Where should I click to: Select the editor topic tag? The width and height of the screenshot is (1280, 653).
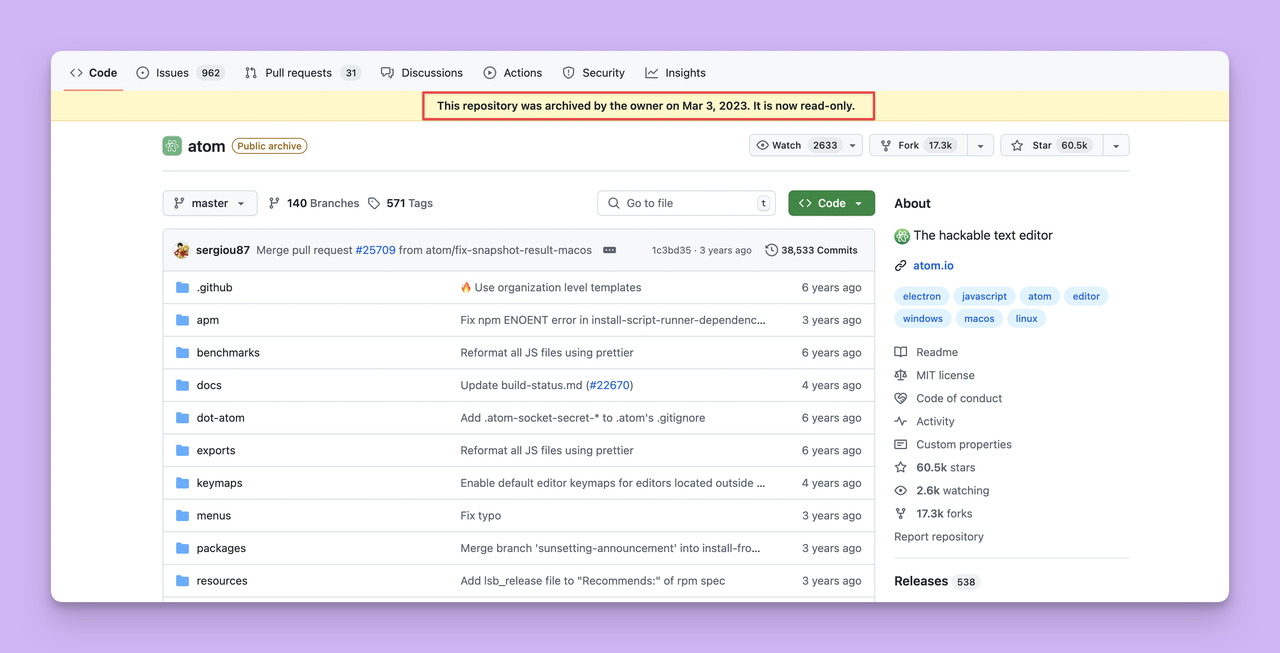1086,296
